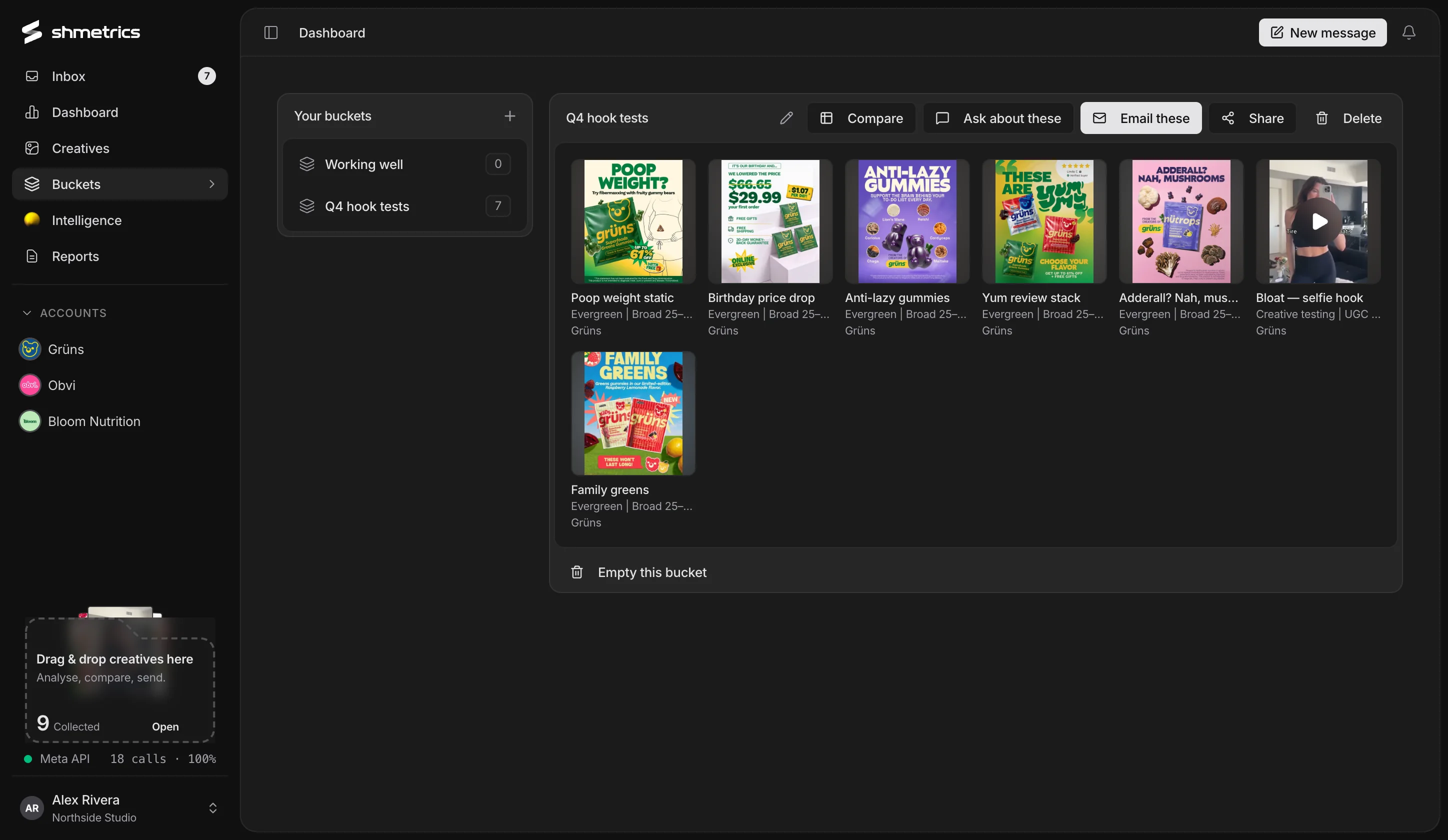
Task: Click the New message button
Action: pyautogui.click(x=1322, y=32)
